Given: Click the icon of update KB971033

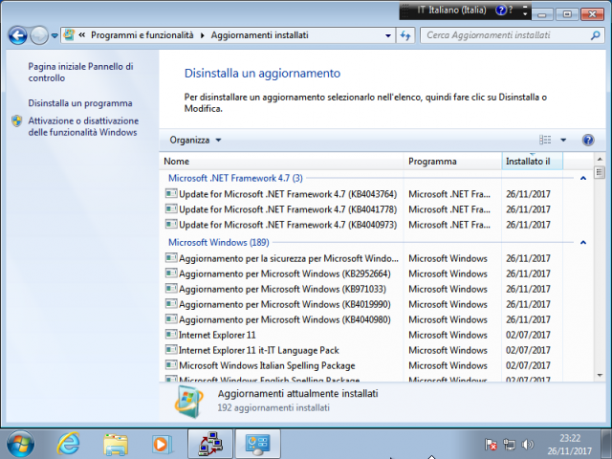Looking at the screenshot, I should (x=171, y=288).
